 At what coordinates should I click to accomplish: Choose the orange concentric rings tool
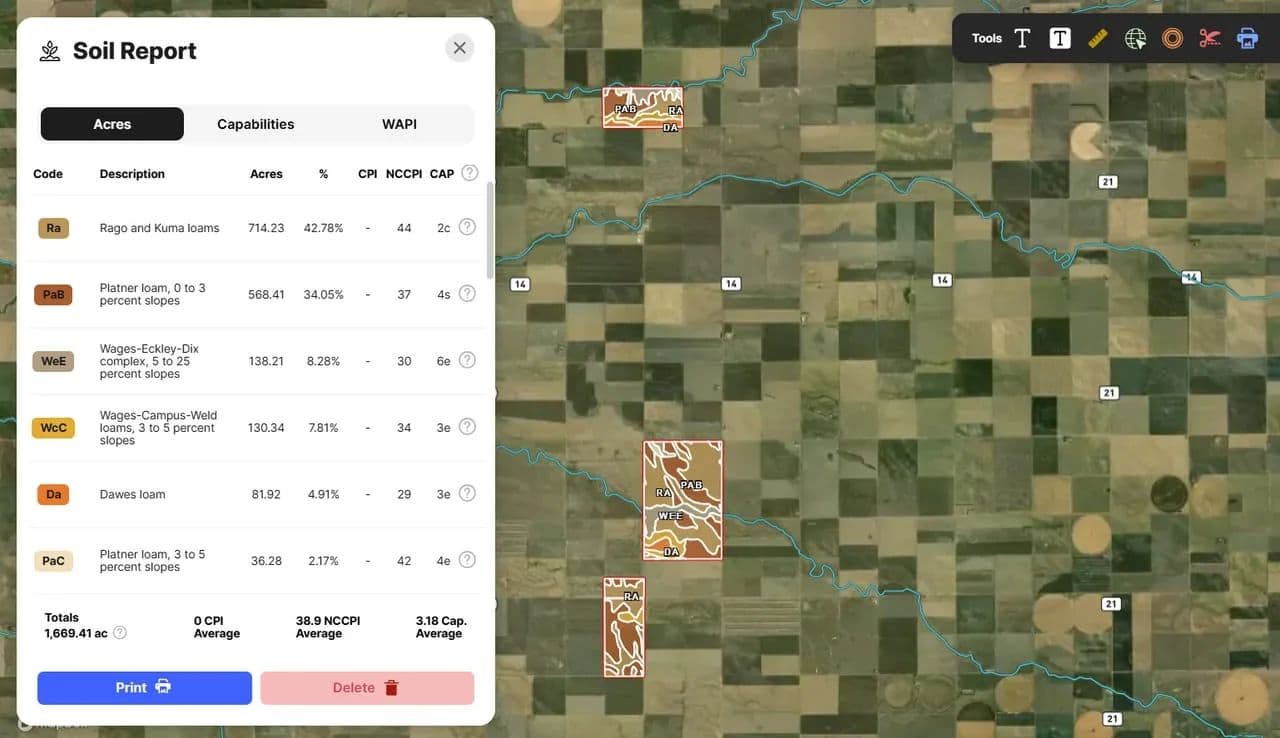(x=1173, y=38)
